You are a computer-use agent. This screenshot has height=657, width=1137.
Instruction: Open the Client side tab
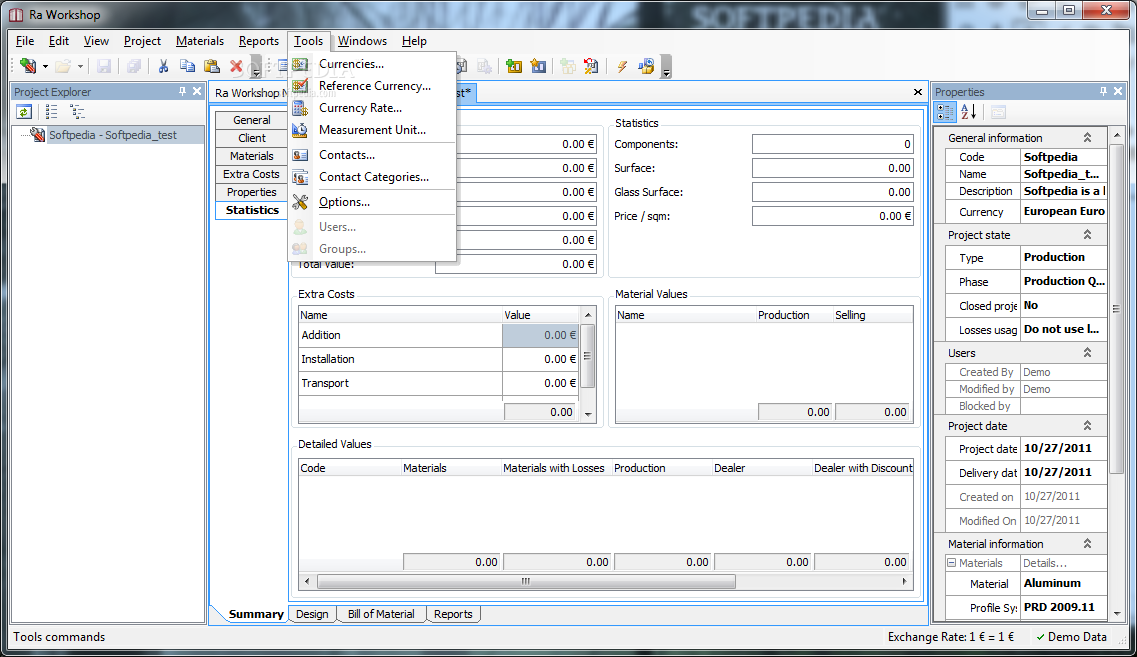click(x=252, y=139)
